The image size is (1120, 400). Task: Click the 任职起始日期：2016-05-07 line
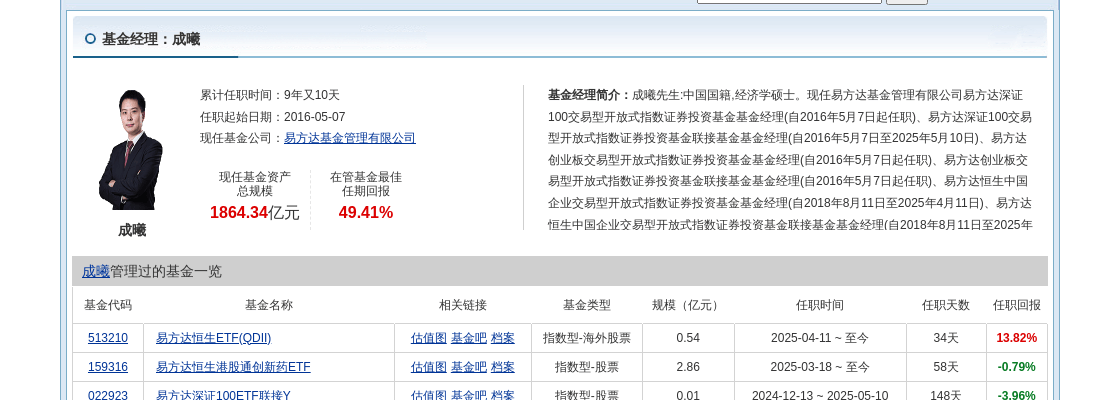273,117
